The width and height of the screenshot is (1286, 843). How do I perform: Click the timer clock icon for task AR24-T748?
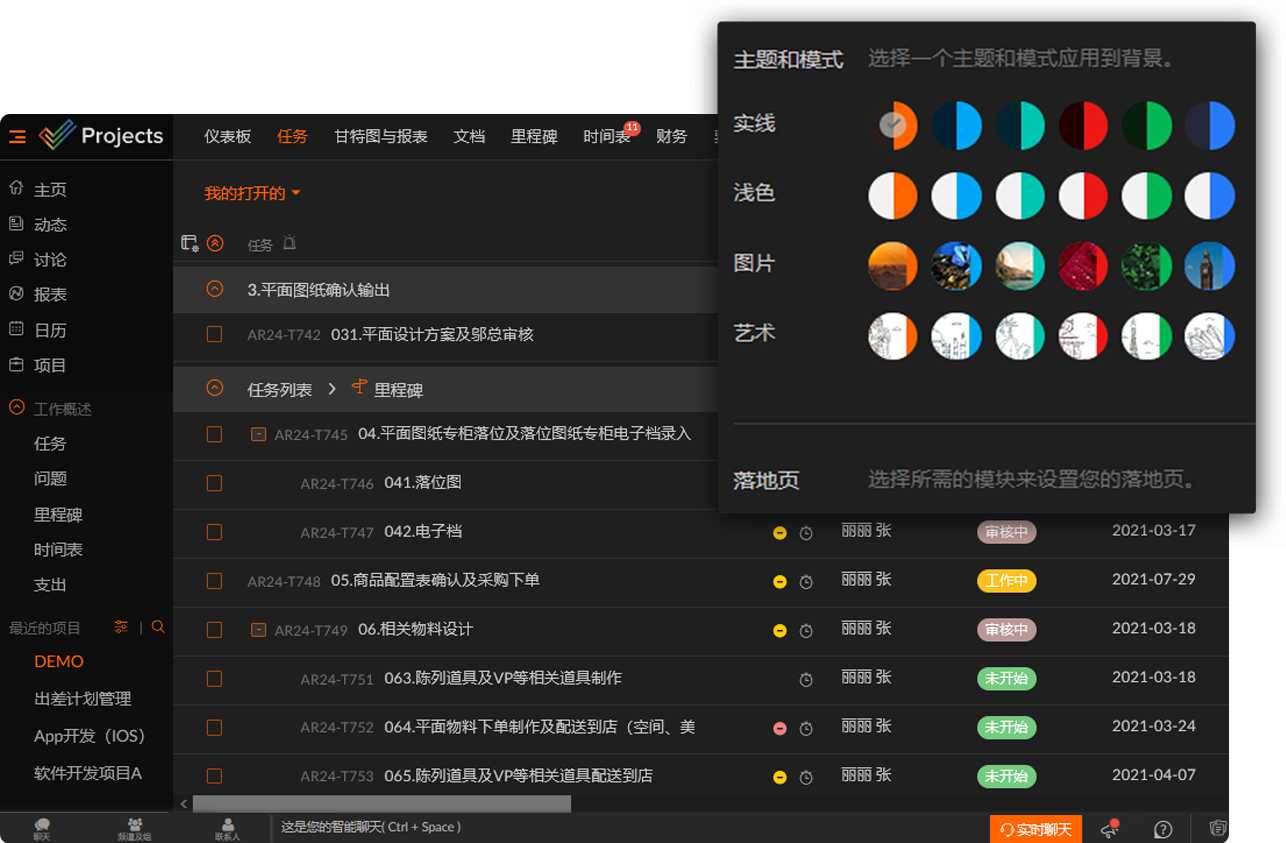click(x=806, y=582)
